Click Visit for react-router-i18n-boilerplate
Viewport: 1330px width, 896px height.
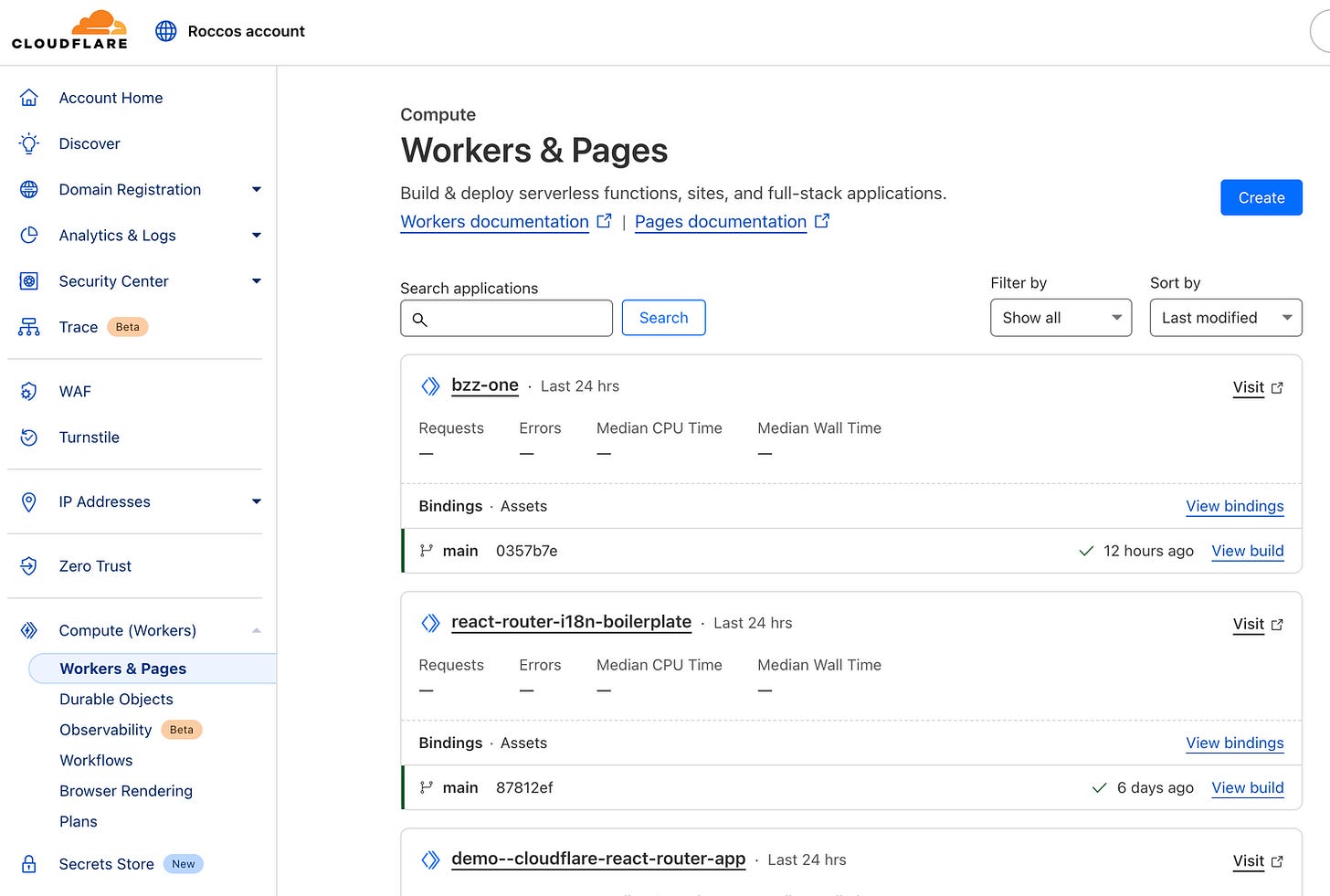1249,624
